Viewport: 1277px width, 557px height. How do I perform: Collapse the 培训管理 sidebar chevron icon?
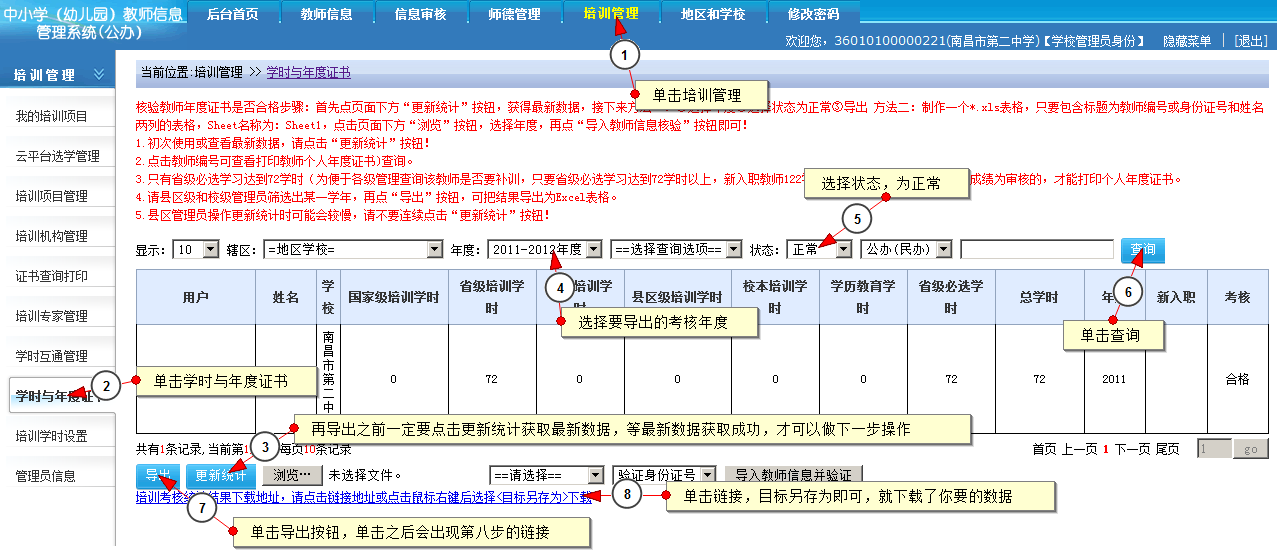98,75
